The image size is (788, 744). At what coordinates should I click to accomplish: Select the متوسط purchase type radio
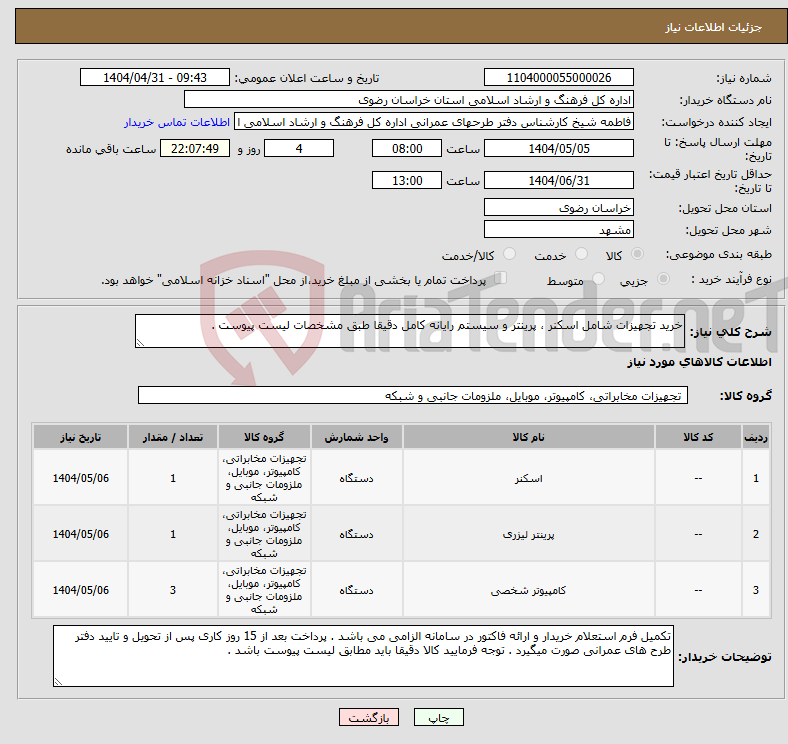[598, 278]
